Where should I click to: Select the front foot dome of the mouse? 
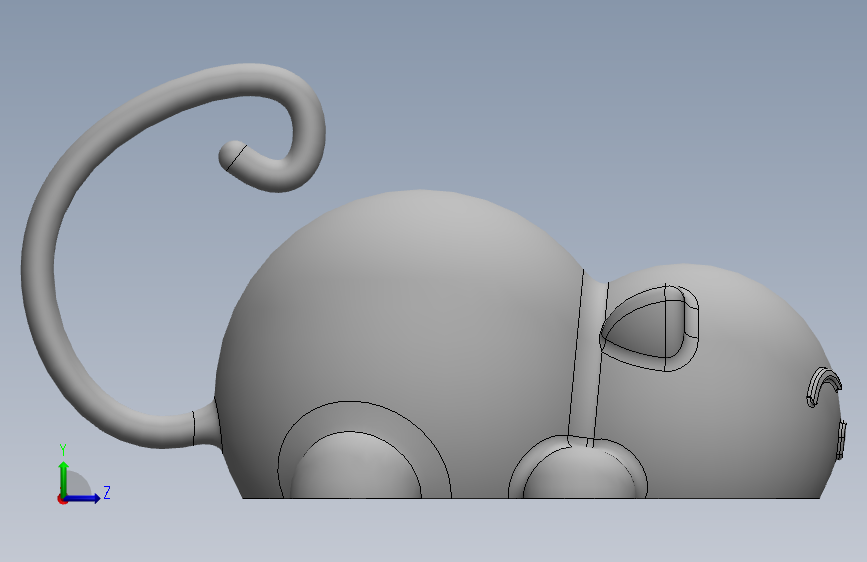[x=579, y=473]
